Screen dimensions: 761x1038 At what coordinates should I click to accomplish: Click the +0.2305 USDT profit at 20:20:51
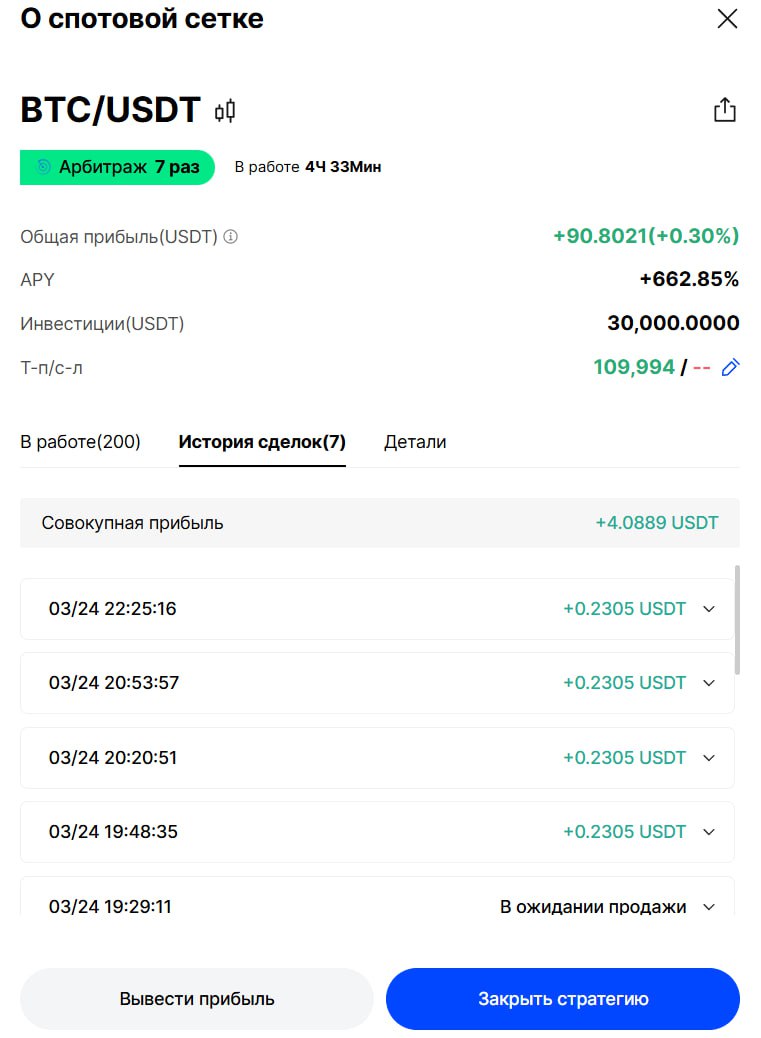pos(624,757)
